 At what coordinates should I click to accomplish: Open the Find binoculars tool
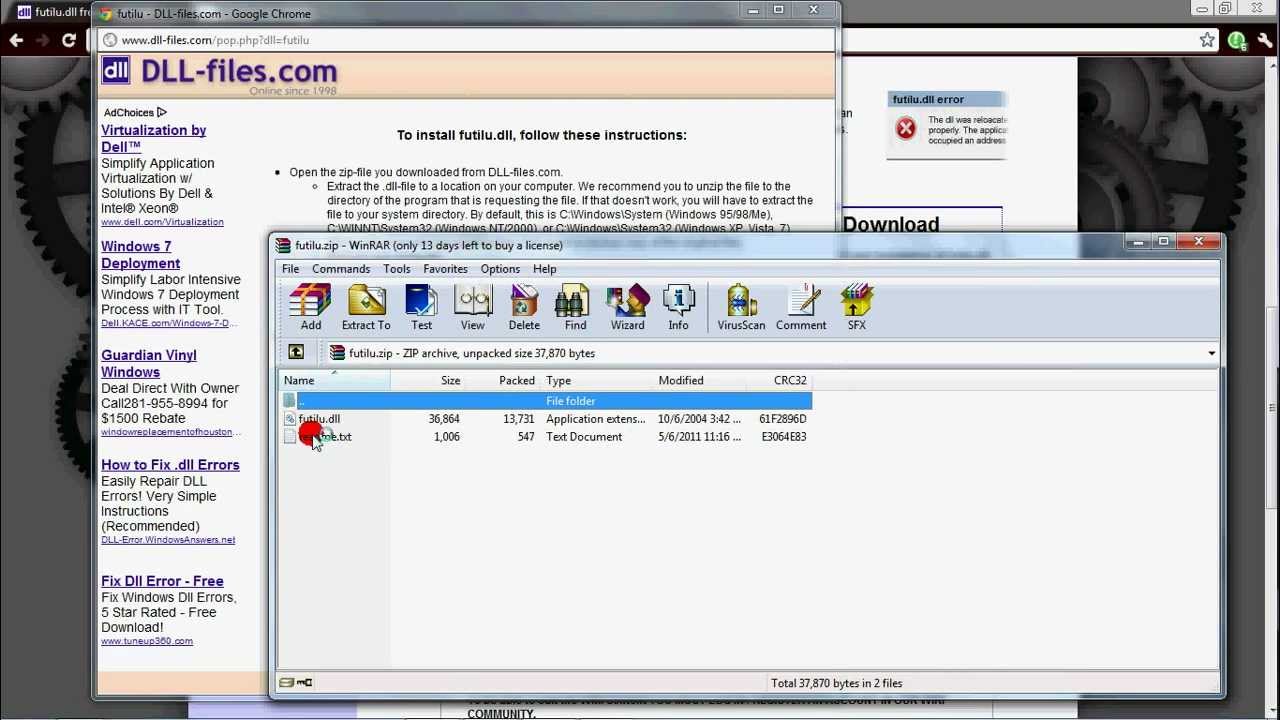tap(575, 307)
